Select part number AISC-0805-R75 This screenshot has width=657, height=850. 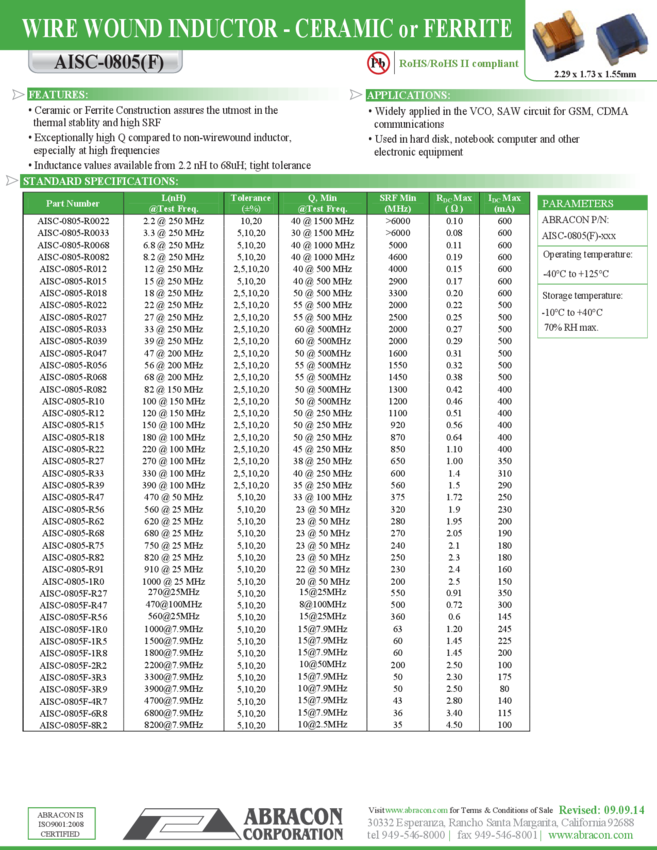[x=73, y=545]
